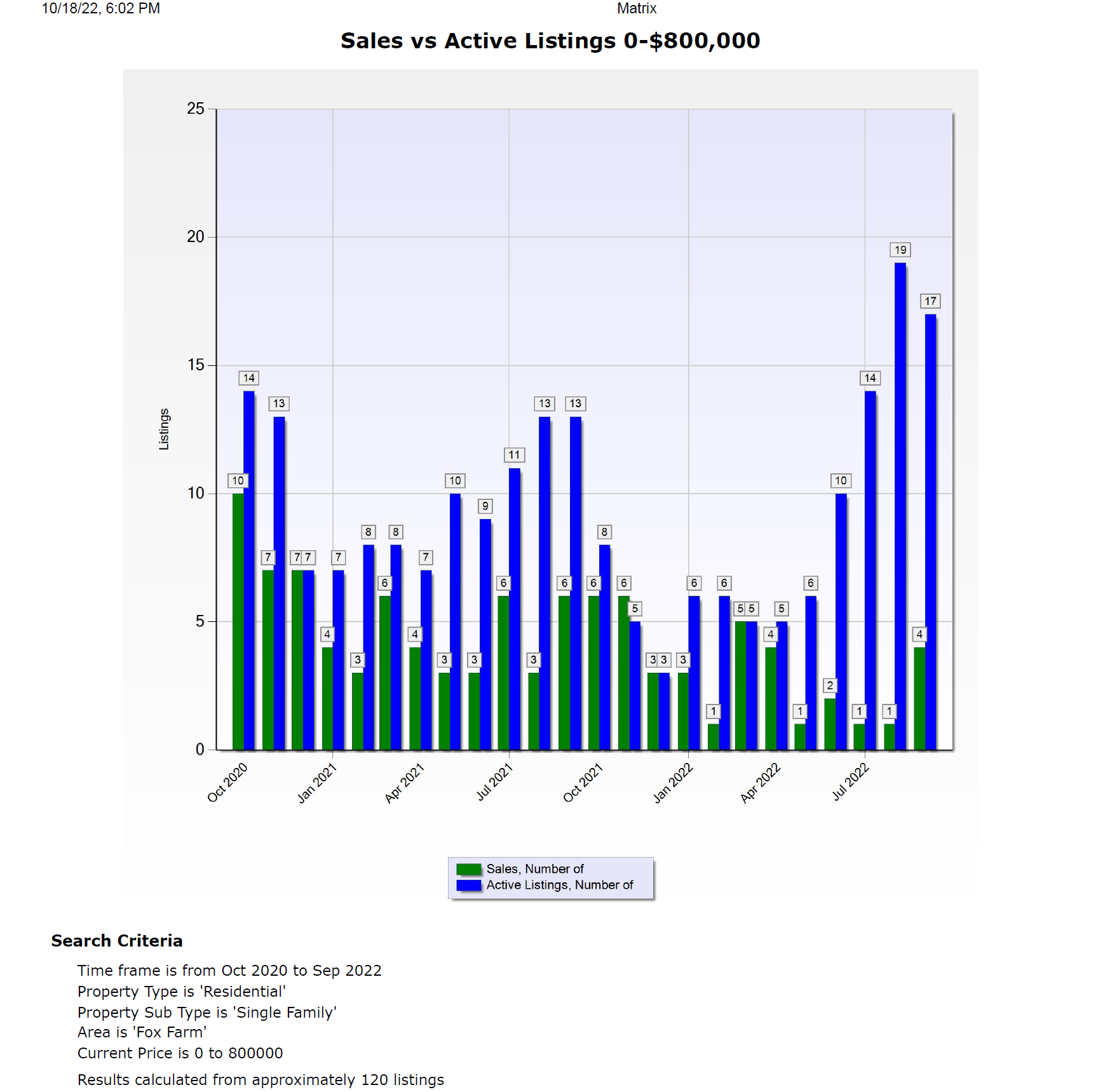
Task: Click the line Property Type is 'Residential'
Action: click(182, 992)
